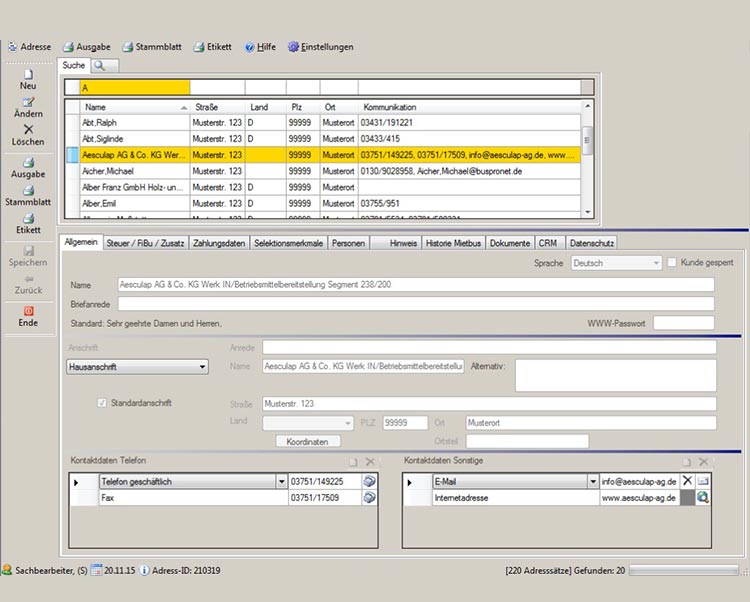
Task: Open the CRM tab
Action: coord(549,243)
